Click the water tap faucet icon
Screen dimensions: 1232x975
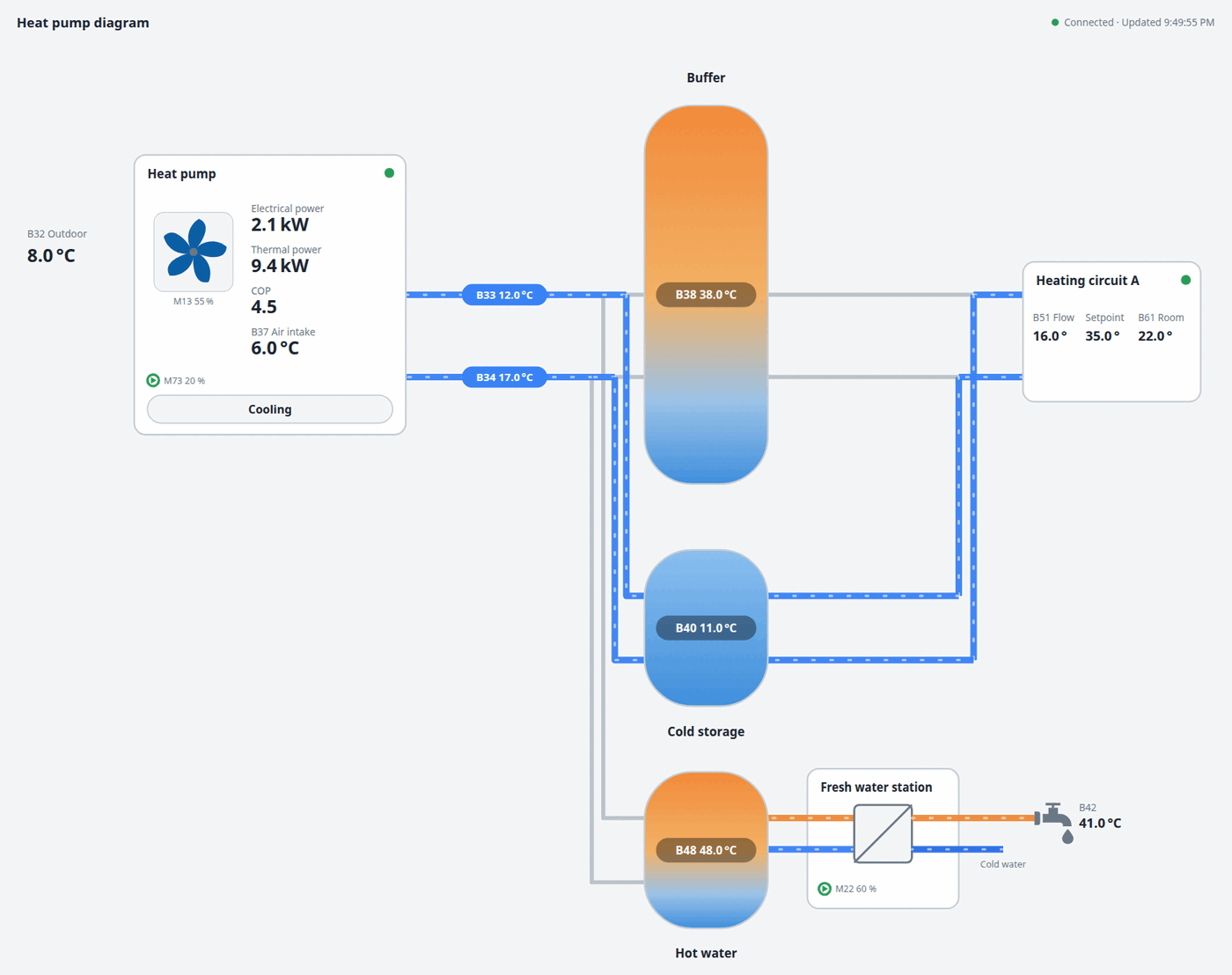coord(1054,823)
